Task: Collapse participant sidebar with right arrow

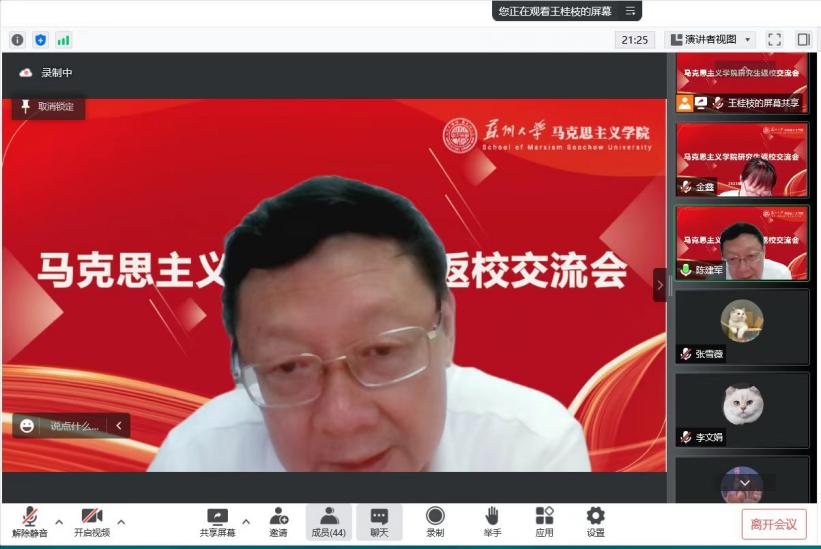Action: [x=660, y=285]
